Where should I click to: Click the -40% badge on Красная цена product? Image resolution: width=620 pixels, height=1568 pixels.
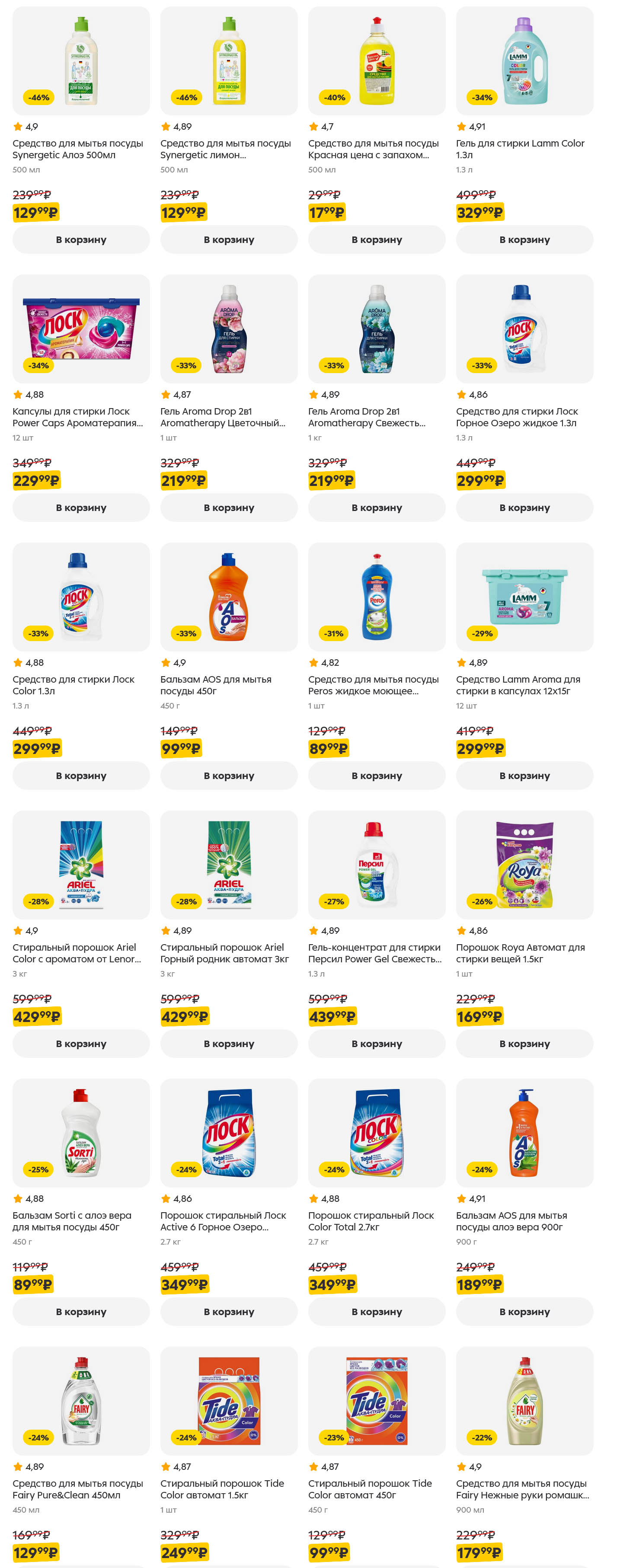334,97
